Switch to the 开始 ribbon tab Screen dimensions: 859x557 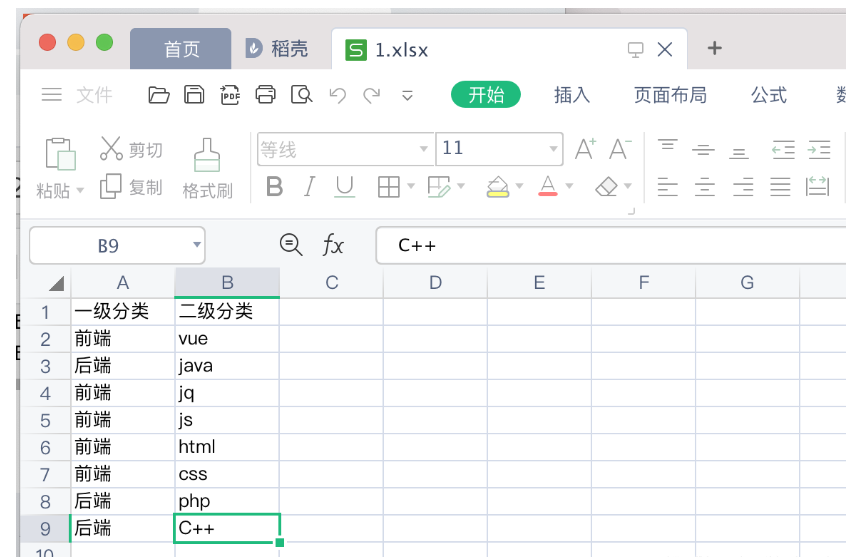[485, 95]
